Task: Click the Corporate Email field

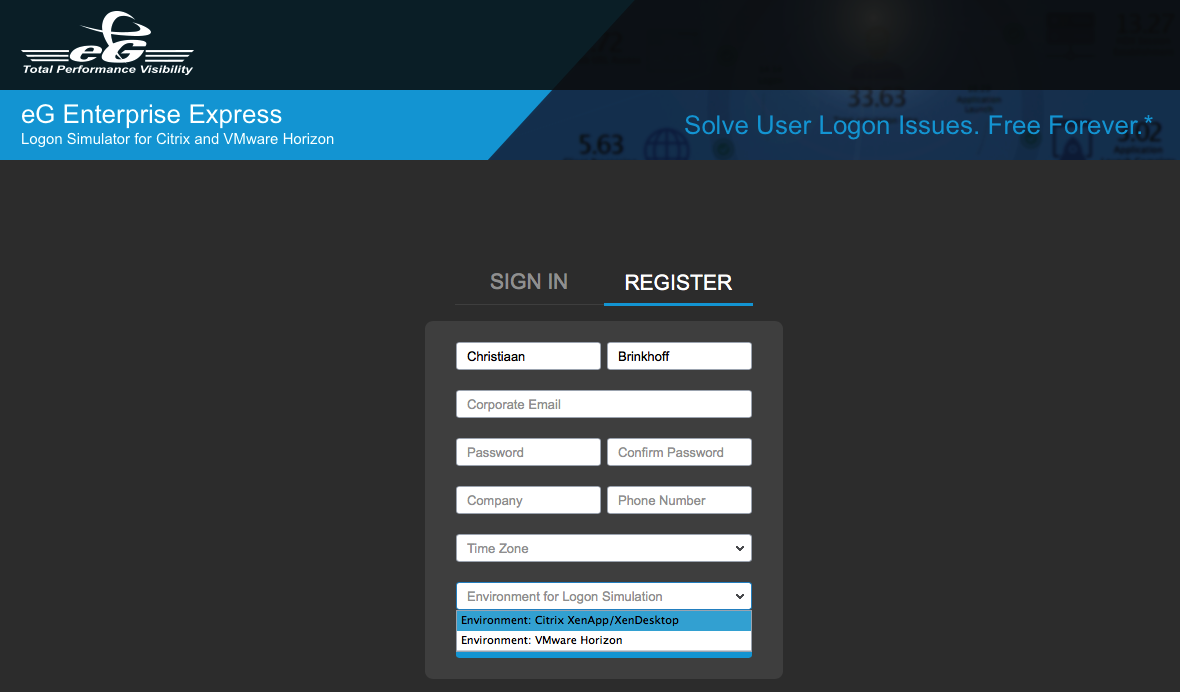Action: pyautogui.click(x=604, y=404)
